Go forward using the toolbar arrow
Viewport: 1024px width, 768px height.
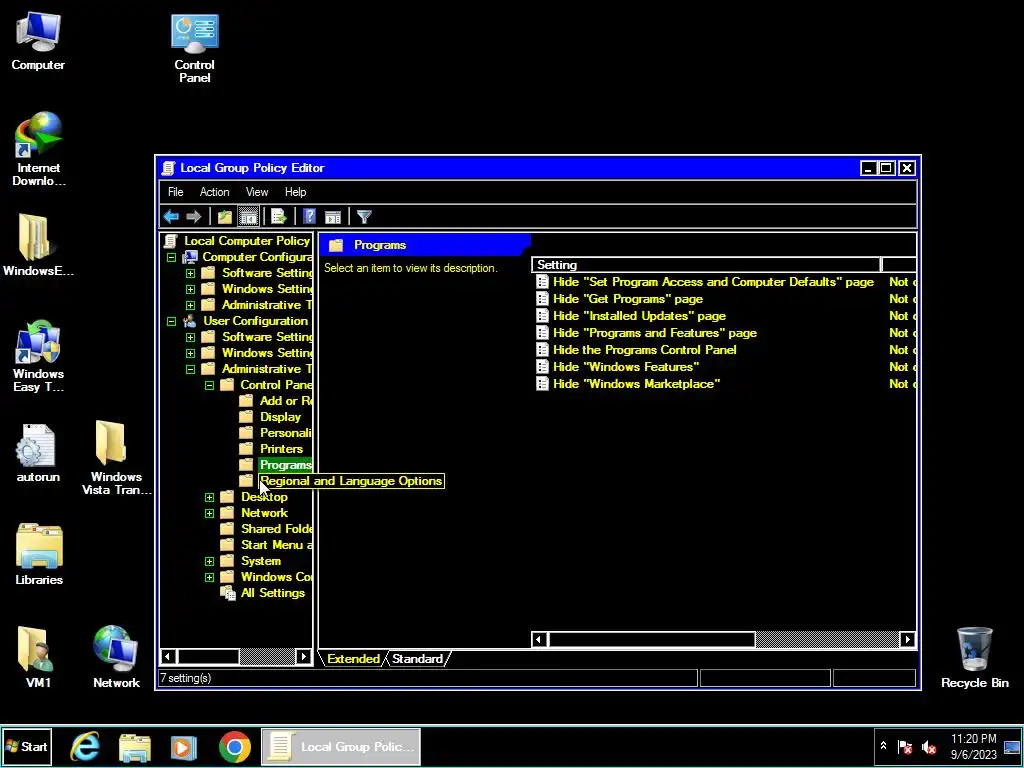(x=193, y=216)
